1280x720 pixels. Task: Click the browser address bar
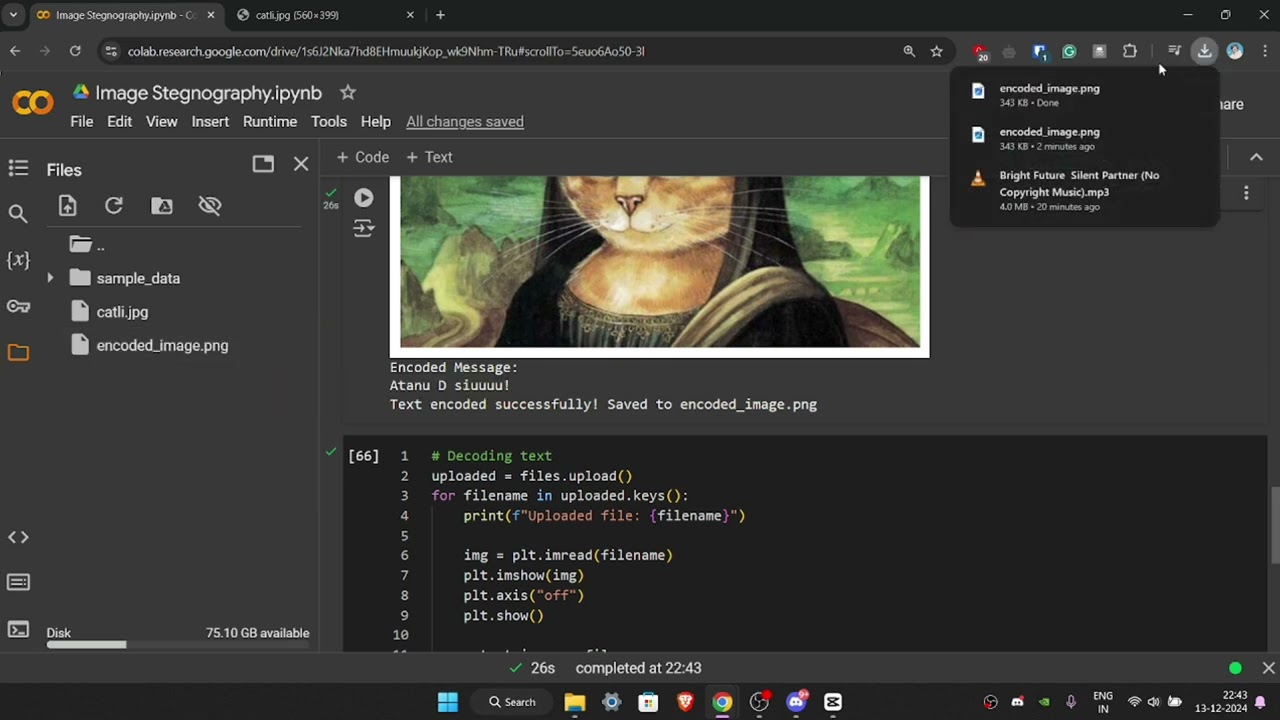tap(500, 51)
